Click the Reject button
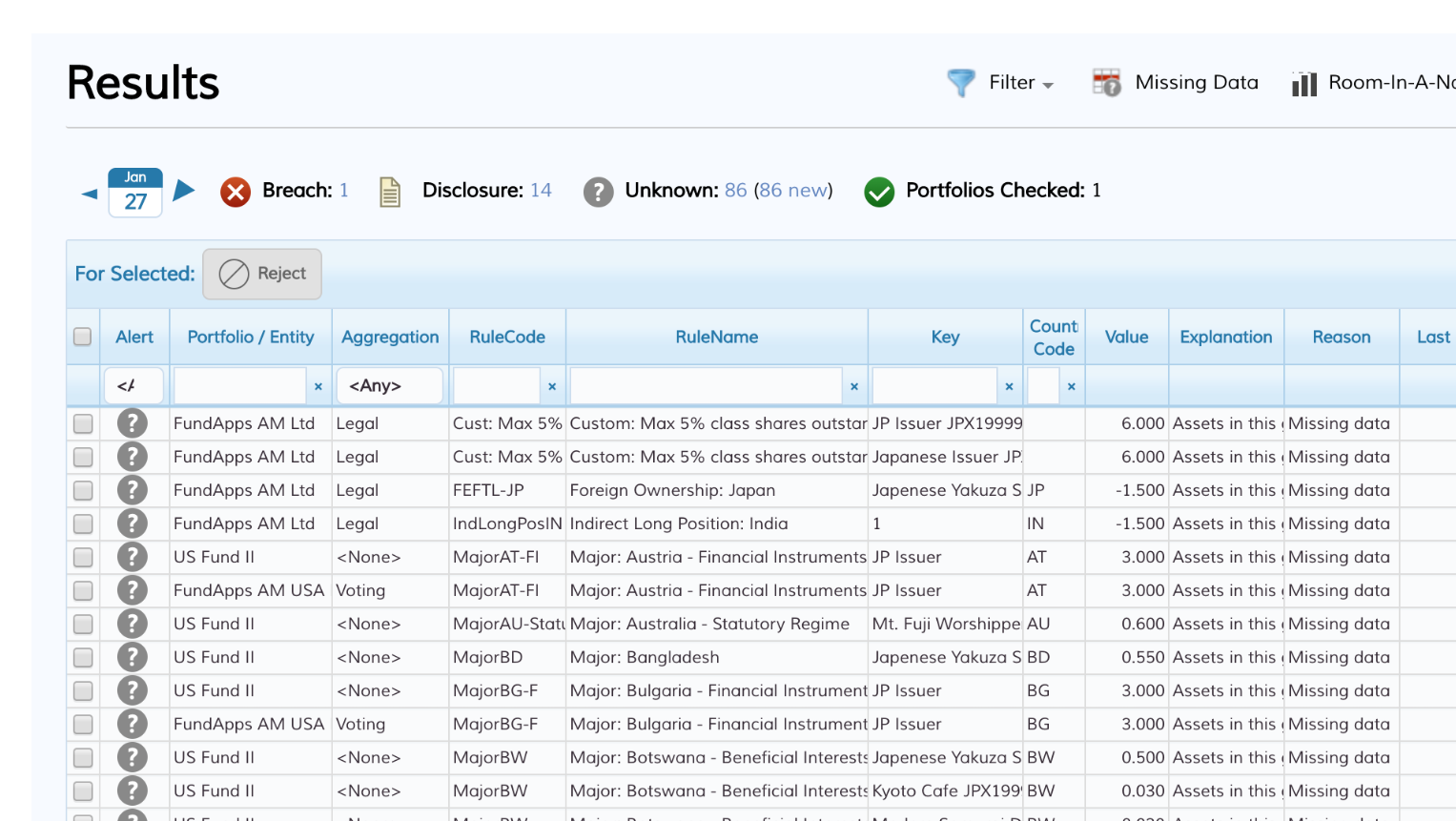This screenshot has width=1456, height=821. 262,274
